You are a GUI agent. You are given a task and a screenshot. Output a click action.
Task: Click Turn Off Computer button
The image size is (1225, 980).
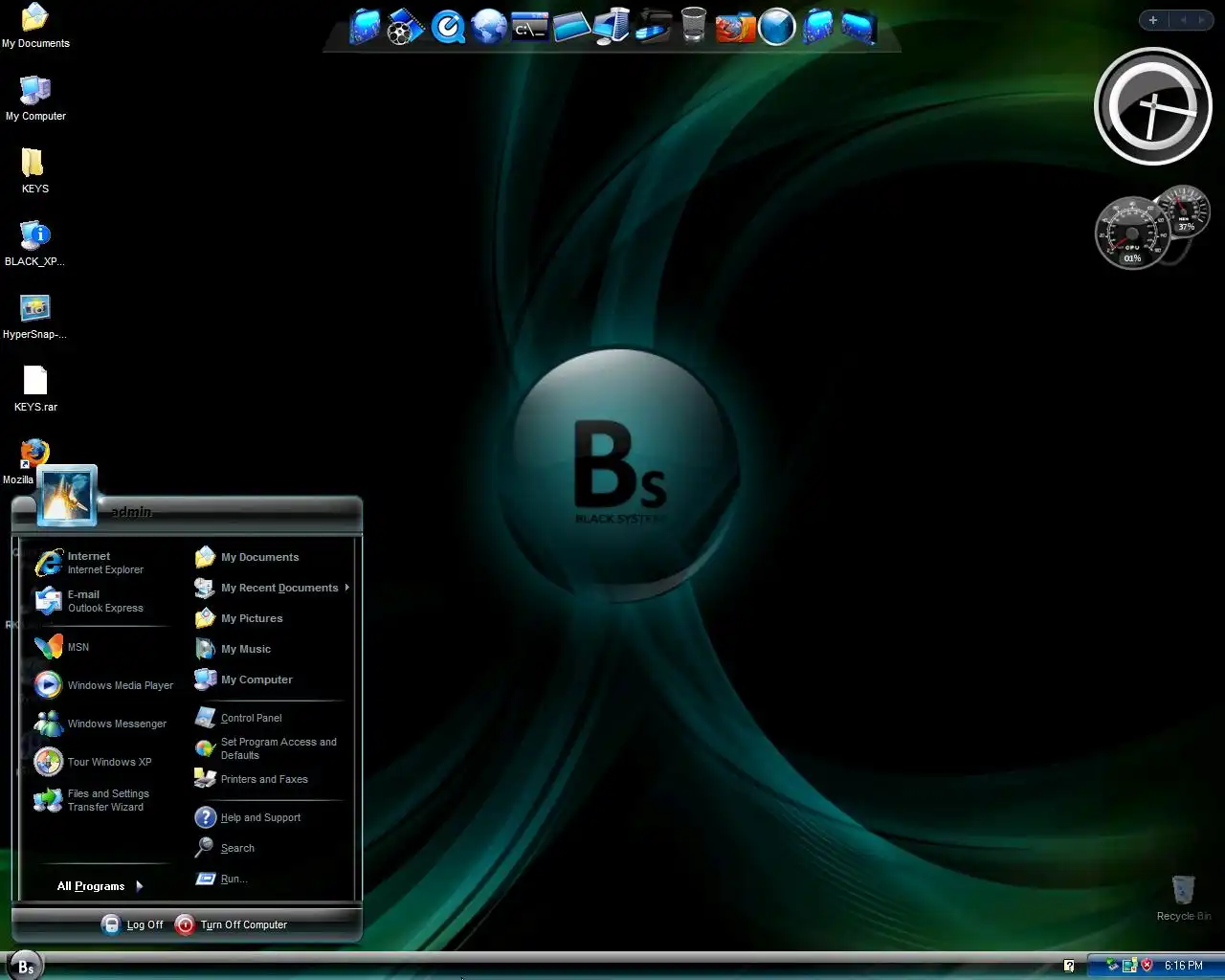pyautogui.click(x=232, y=924)
